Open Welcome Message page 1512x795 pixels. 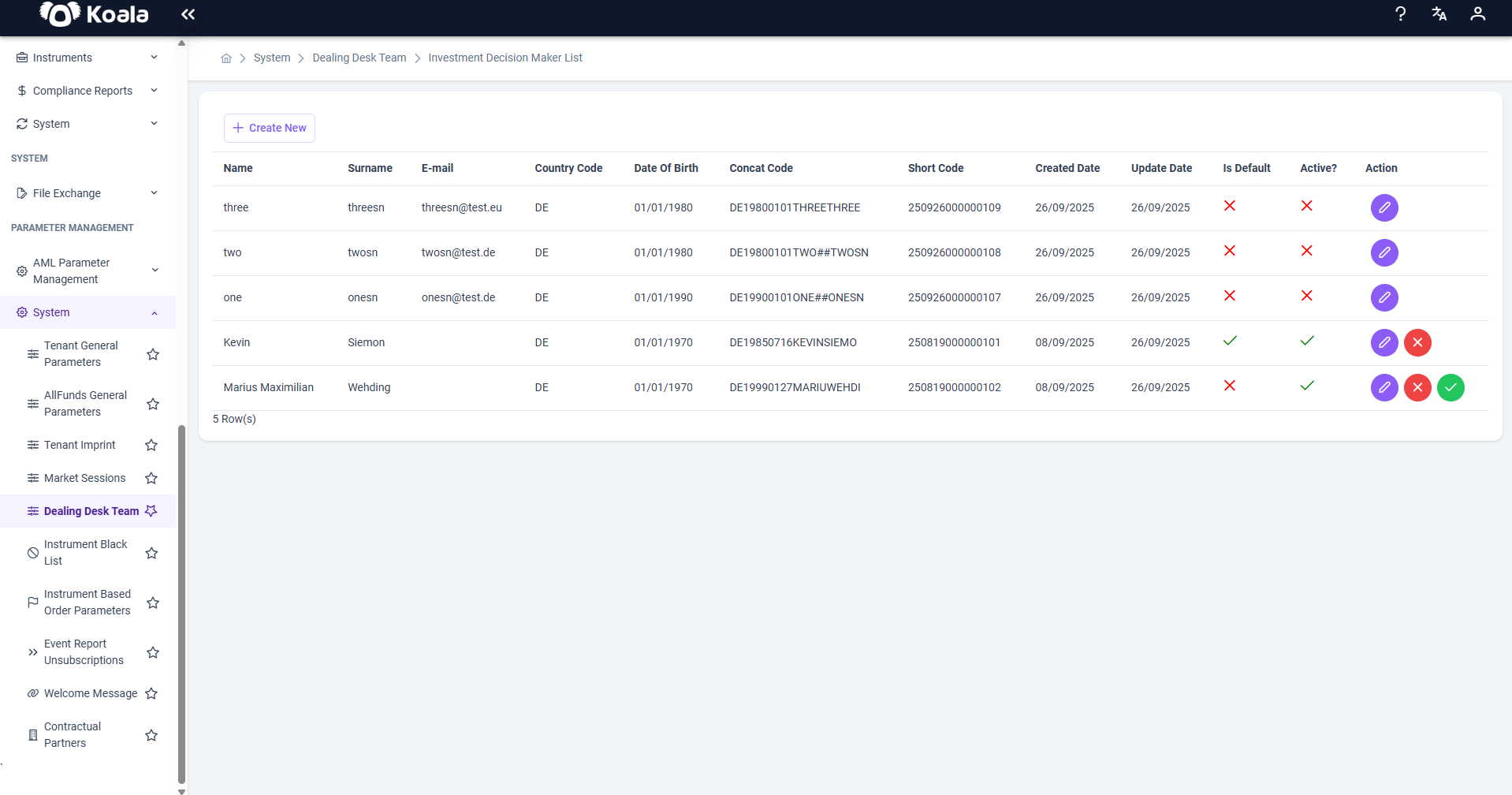(91, 694)
